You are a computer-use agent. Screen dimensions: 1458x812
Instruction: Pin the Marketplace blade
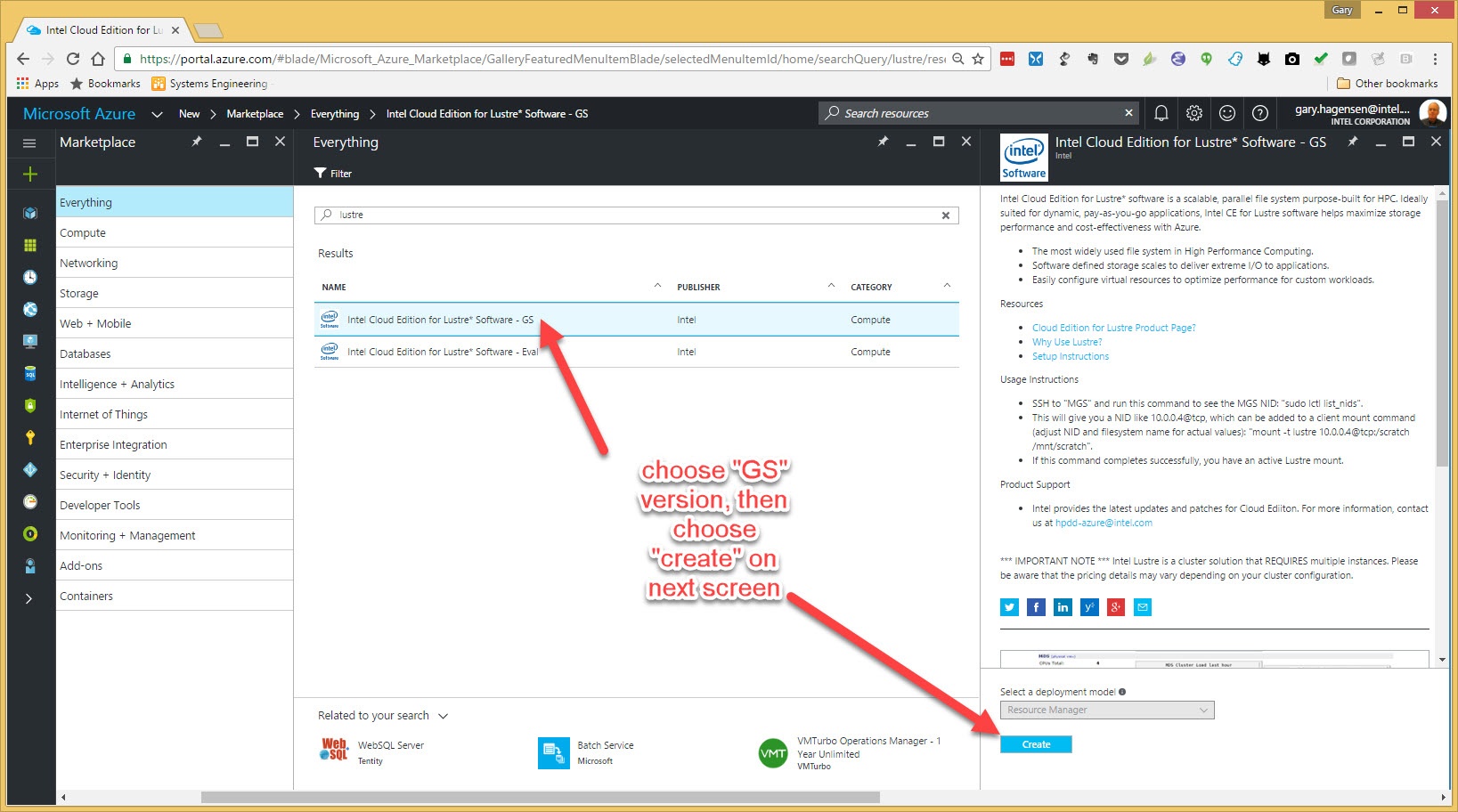pos(197,142)
